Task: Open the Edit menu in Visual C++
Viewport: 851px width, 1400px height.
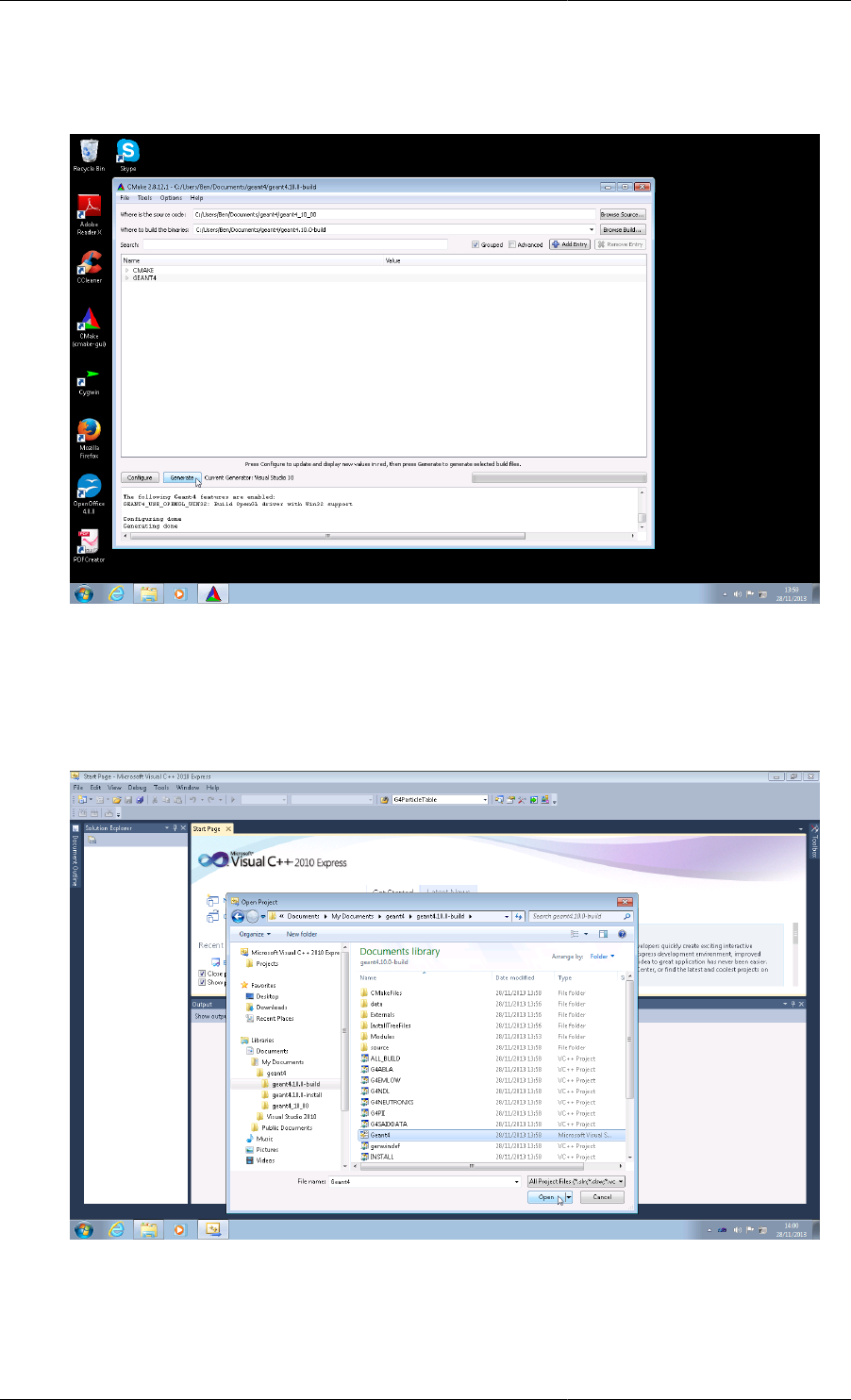Action: pyautogui.click(x=95, y=787)
